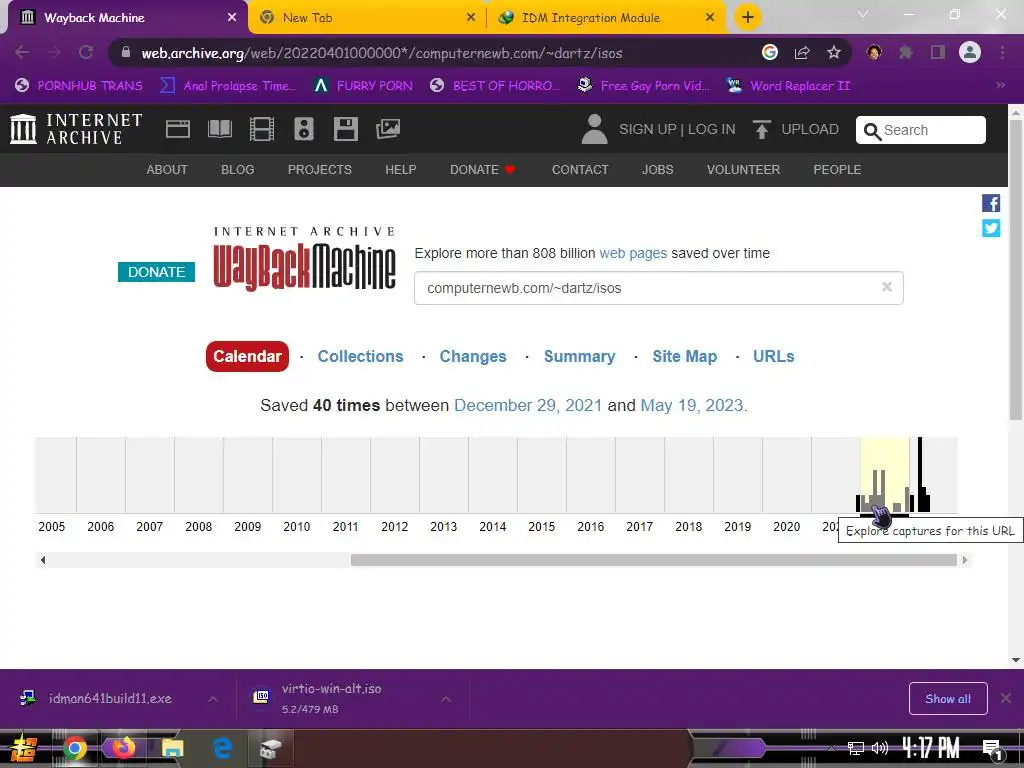
Task: Open Chrome three-dot menu
Action: (1002, 52)
